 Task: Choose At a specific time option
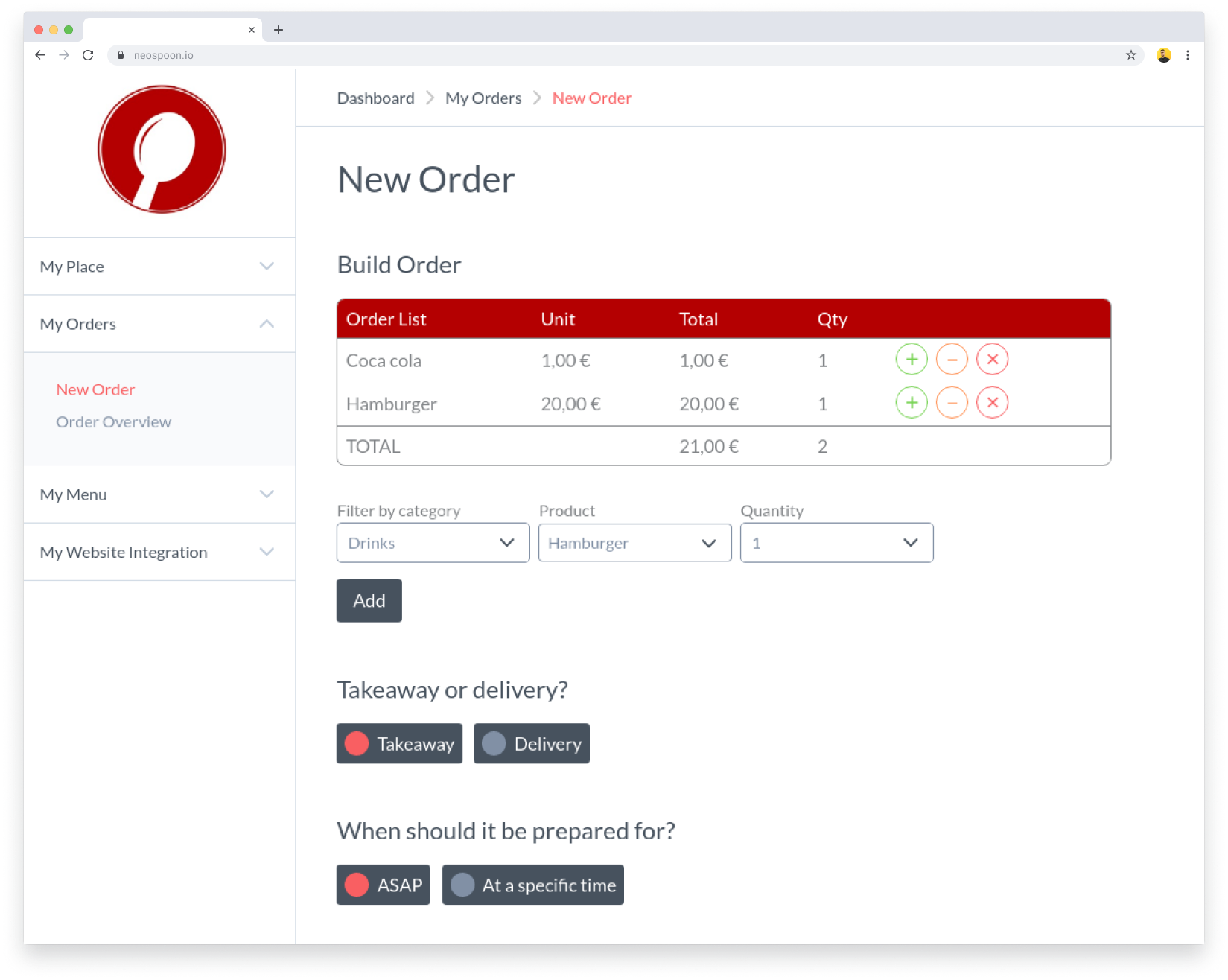[x=532, y=885]
